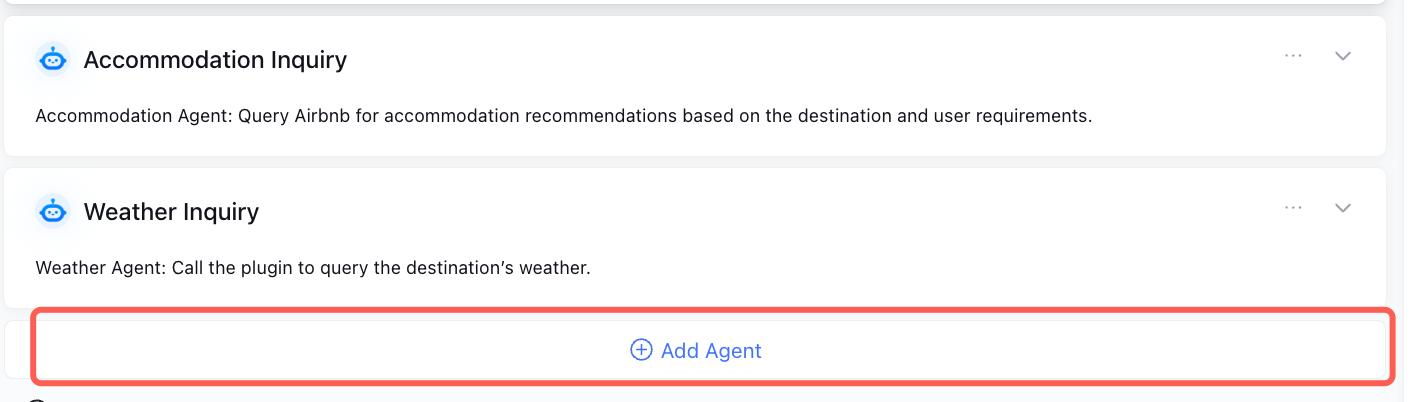
Task: Open Weather Inquiry three-dot options menu
Action: click(x=1293, y=208)
